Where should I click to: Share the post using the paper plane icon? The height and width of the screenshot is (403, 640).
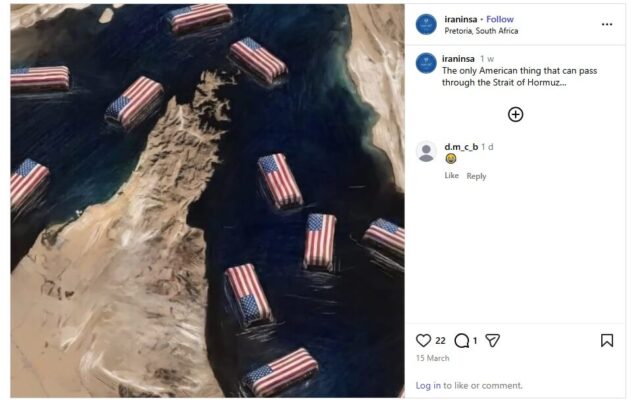tap(492, 341)
